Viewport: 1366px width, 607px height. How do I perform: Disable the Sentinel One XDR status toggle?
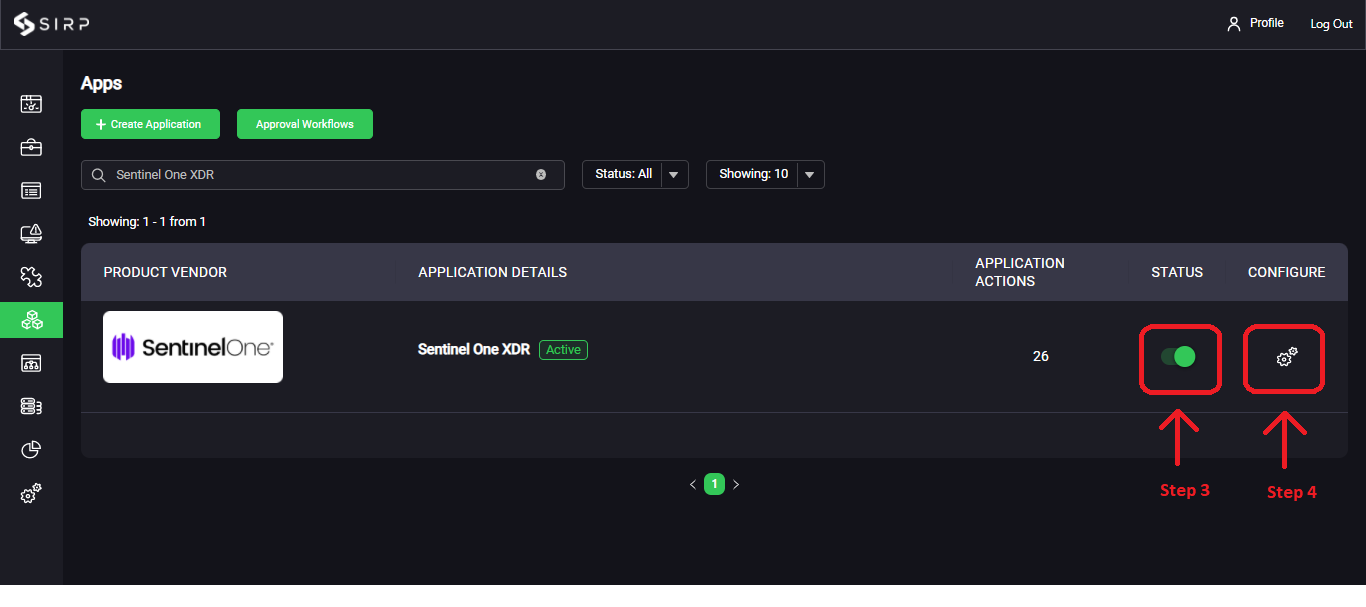(x=1178, y=356)
